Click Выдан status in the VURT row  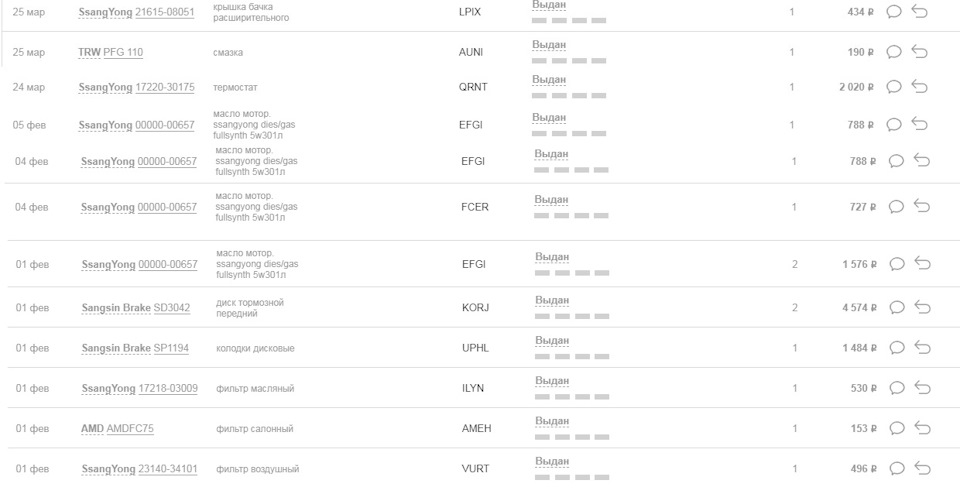[x=552, y=461]
